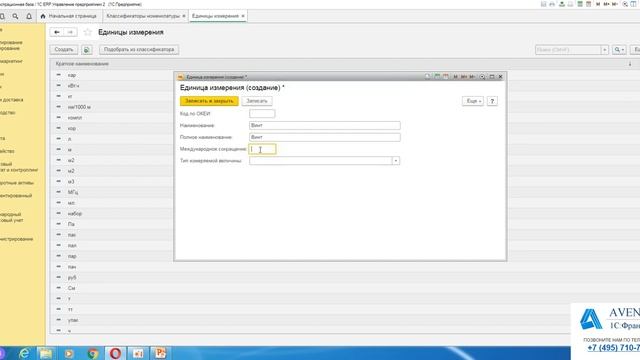
Task: Click the Print icon in the top title bar
Action: [x=552, y=4]
